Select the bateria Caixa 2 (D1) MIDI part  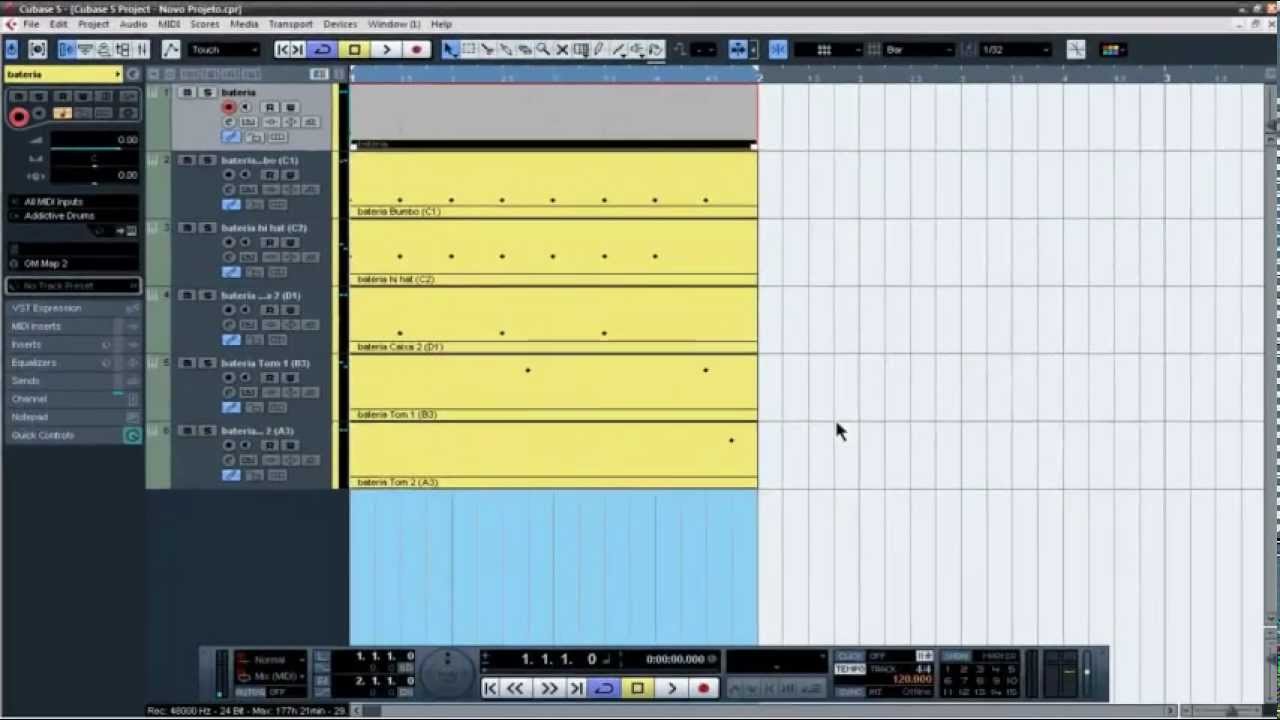pos(553,320)
